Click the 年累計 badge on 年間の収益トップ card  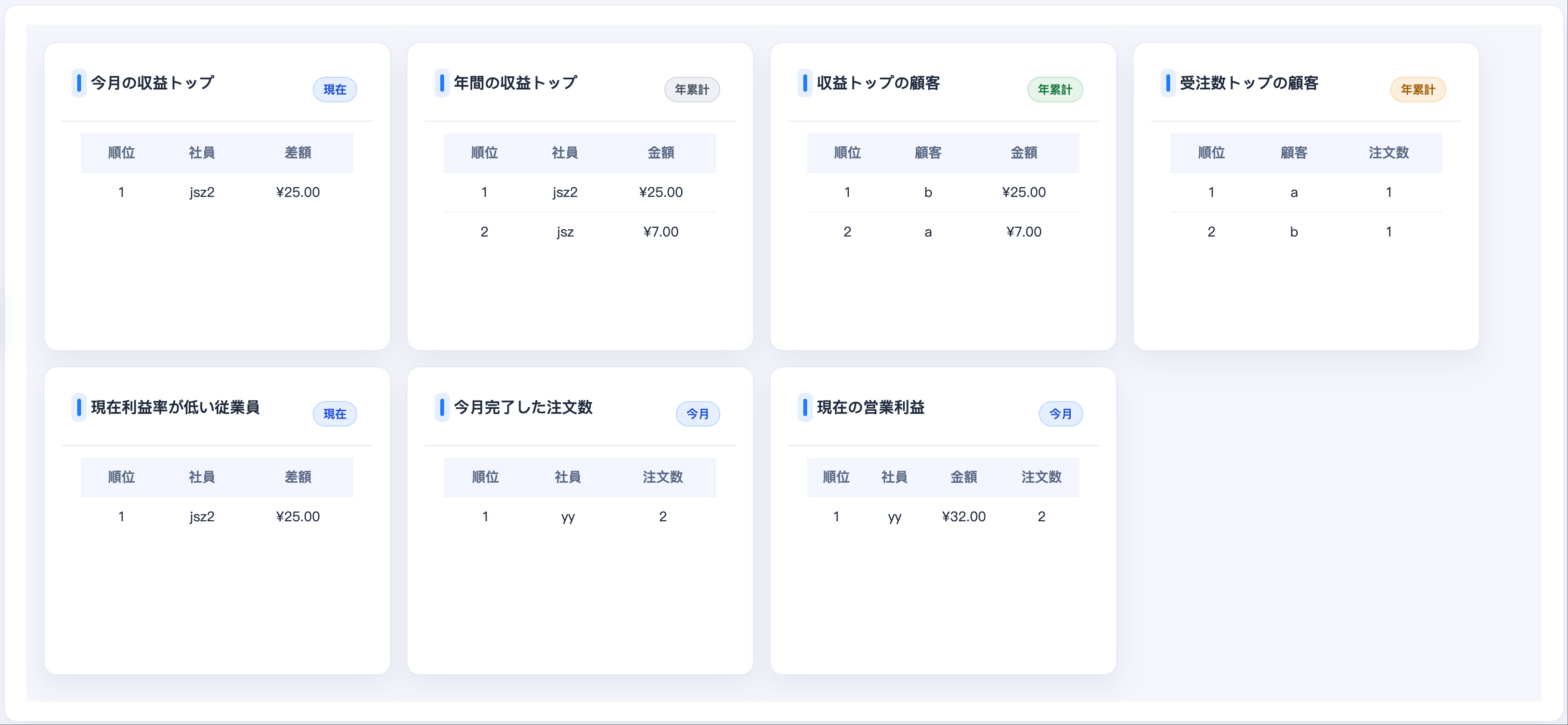691,89
